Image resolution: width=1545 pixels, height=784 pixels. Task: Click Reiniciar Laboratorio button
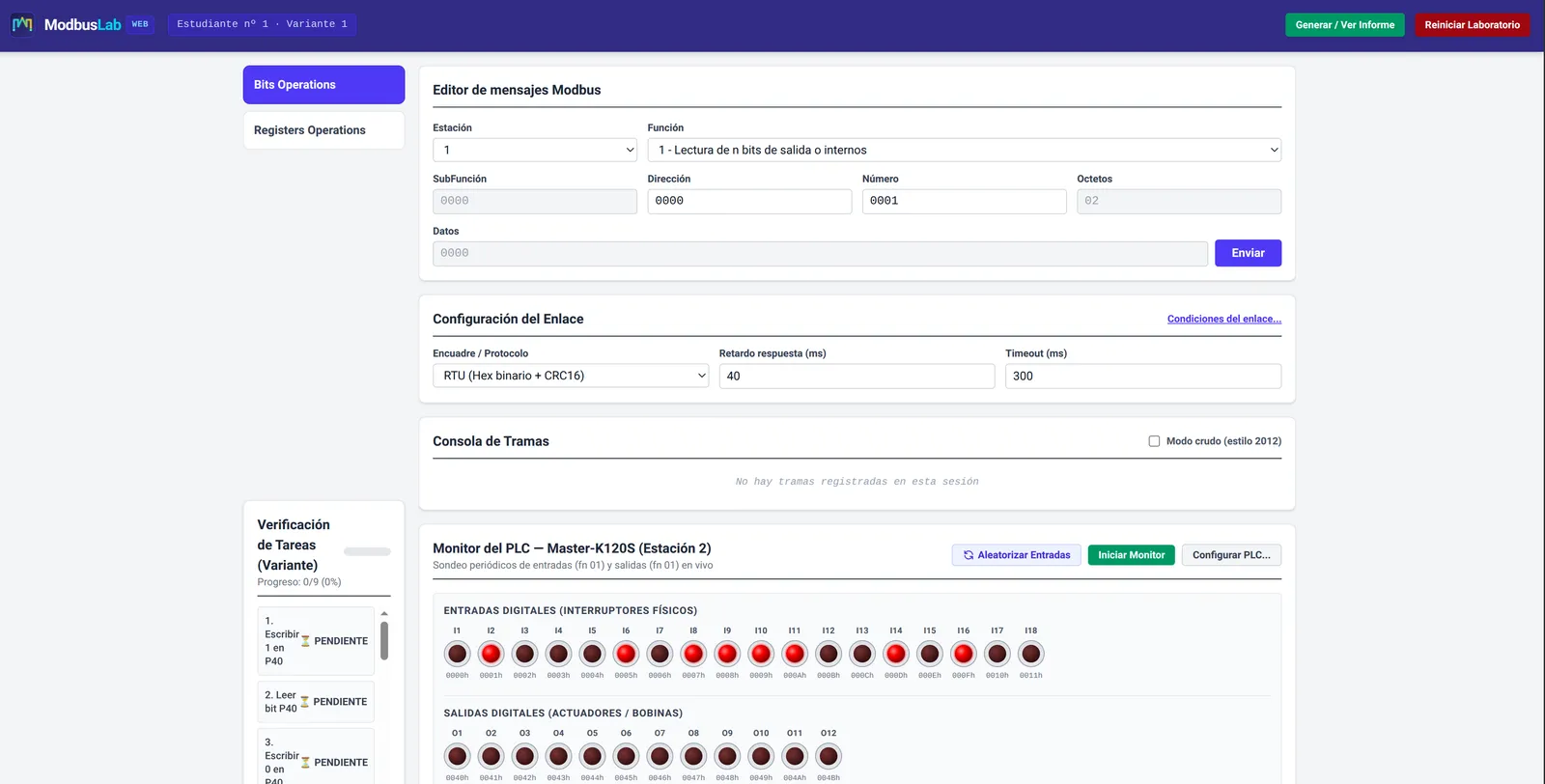[x=1473, y=25]
